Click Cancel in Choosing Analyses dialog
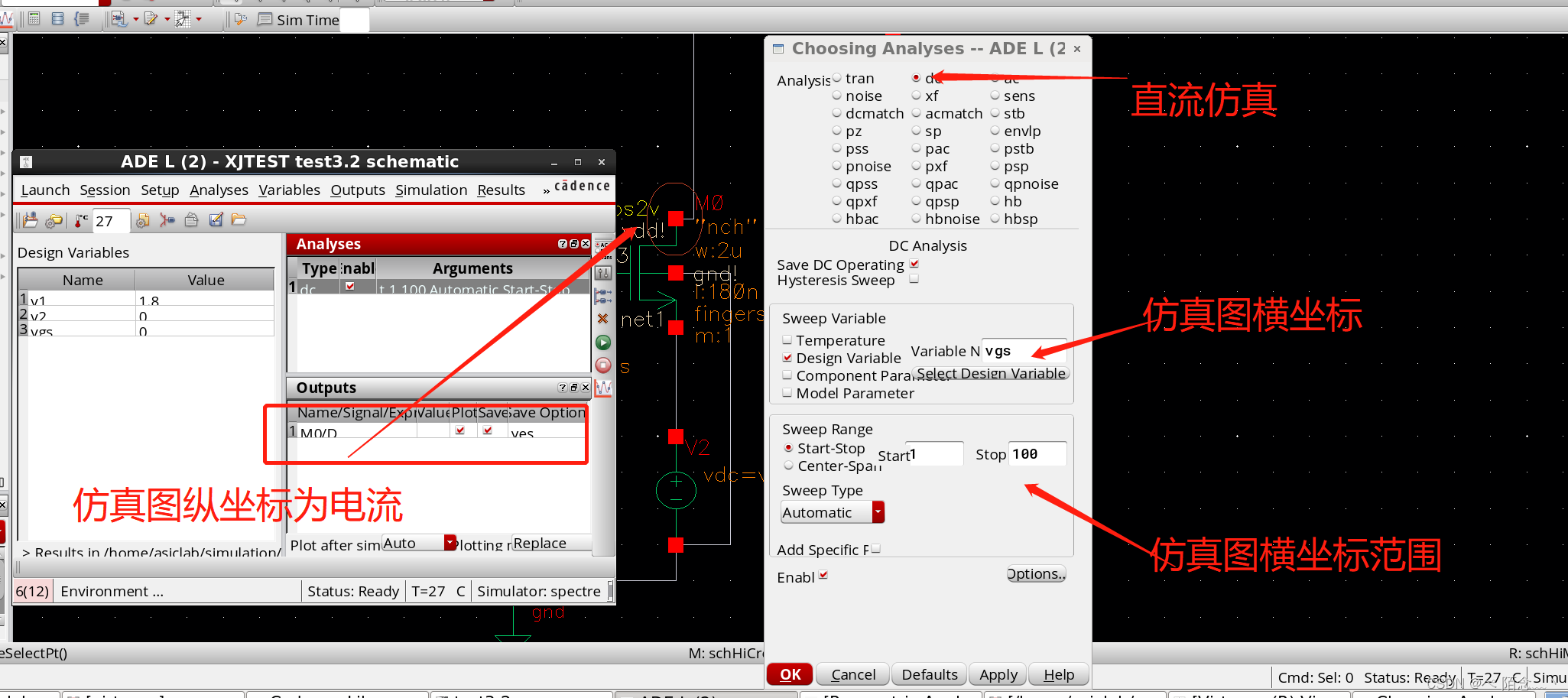Image resolution: width=1568 pixels, height=698 pixels. click(853, 674)
